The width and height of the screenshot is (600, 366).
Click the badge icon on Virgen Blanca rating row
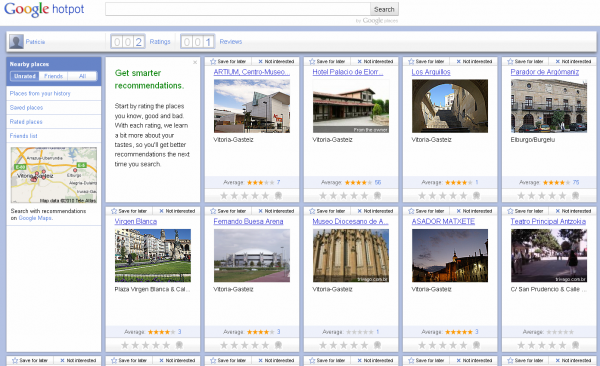click(179, 345)
